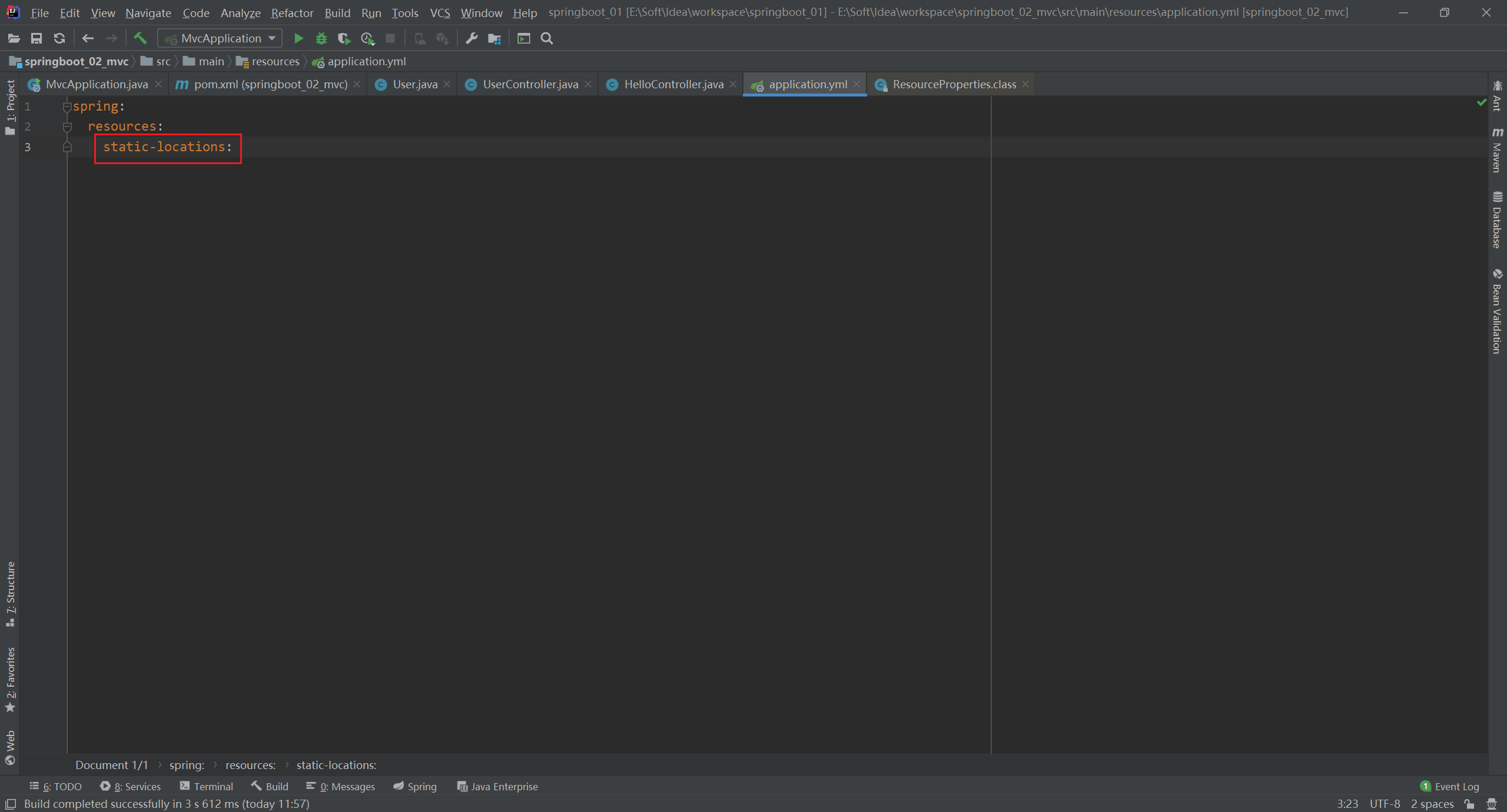Navigate back with the left arrow

tap(88, 39)
